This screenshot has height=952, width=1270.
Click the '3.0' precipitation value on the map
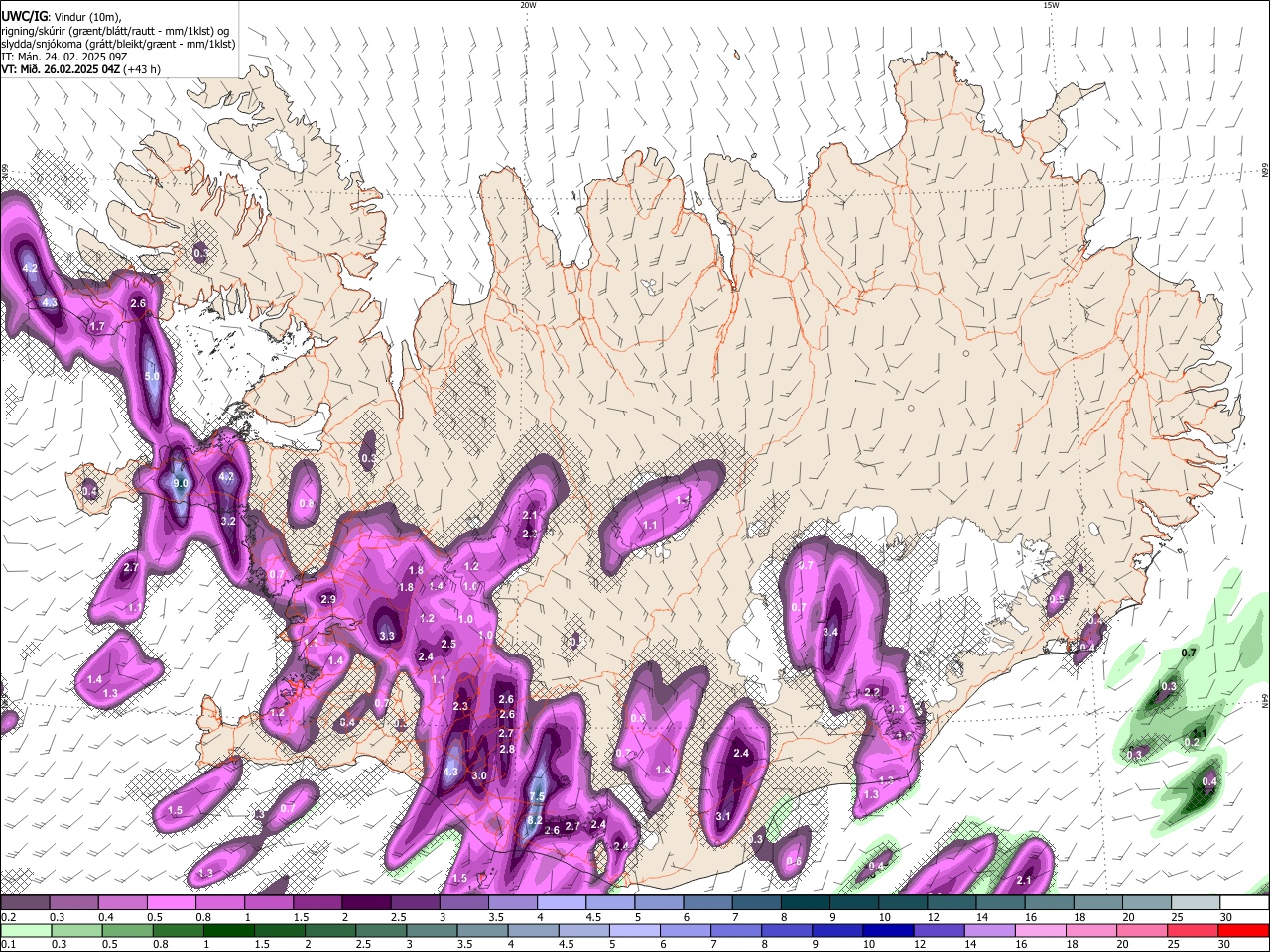(479, 775)
